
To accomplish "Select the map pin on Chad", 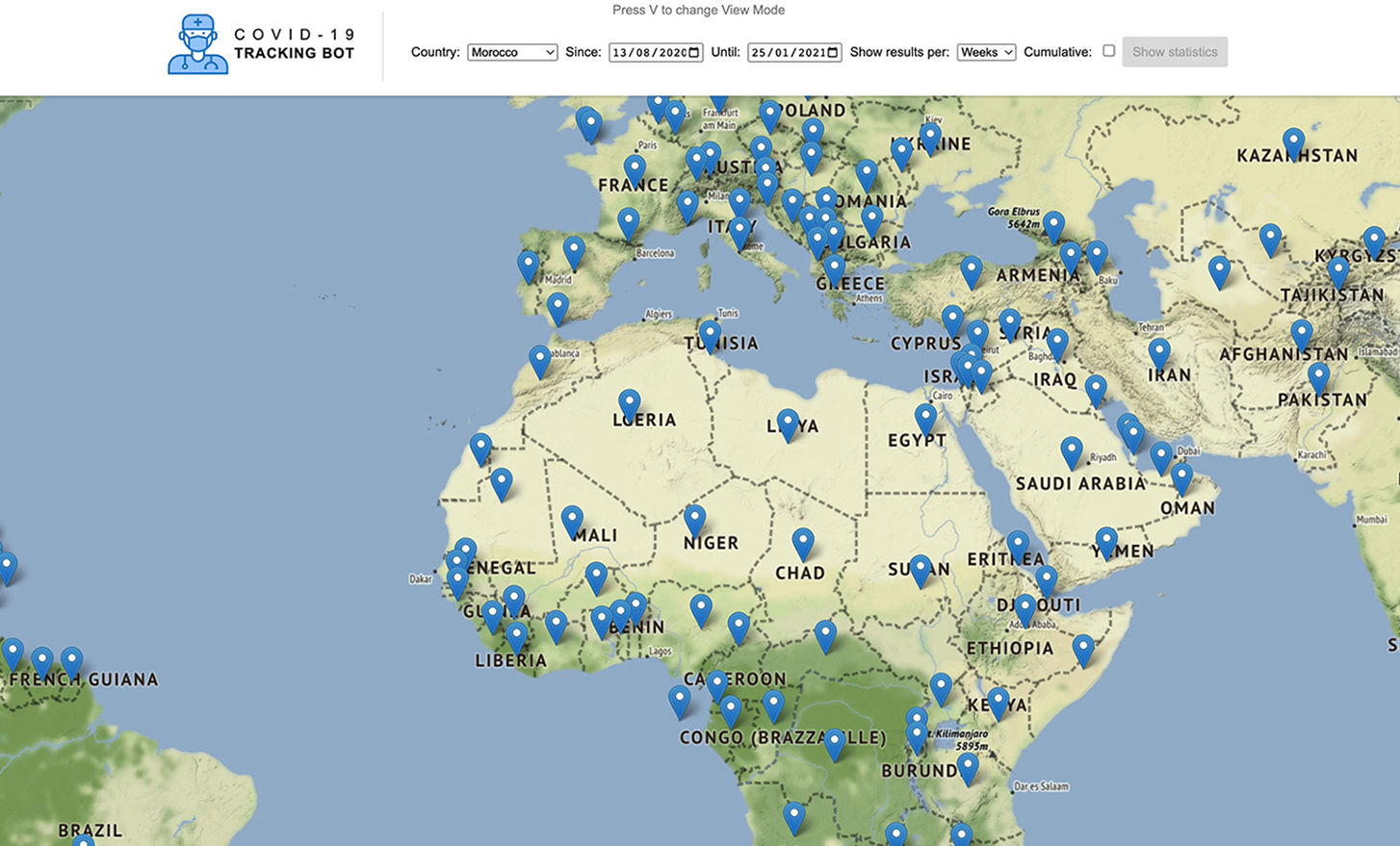I will point(803,543).
